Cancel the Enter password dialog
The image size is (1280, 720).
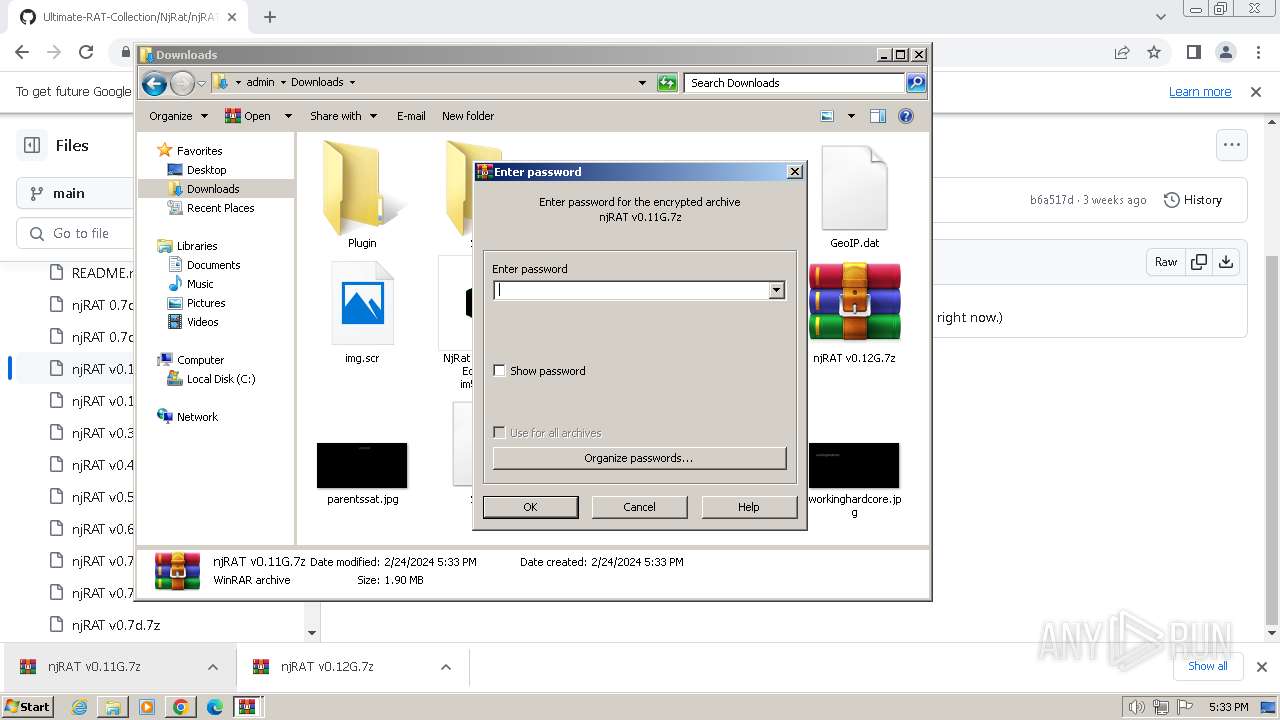[639, 507]
